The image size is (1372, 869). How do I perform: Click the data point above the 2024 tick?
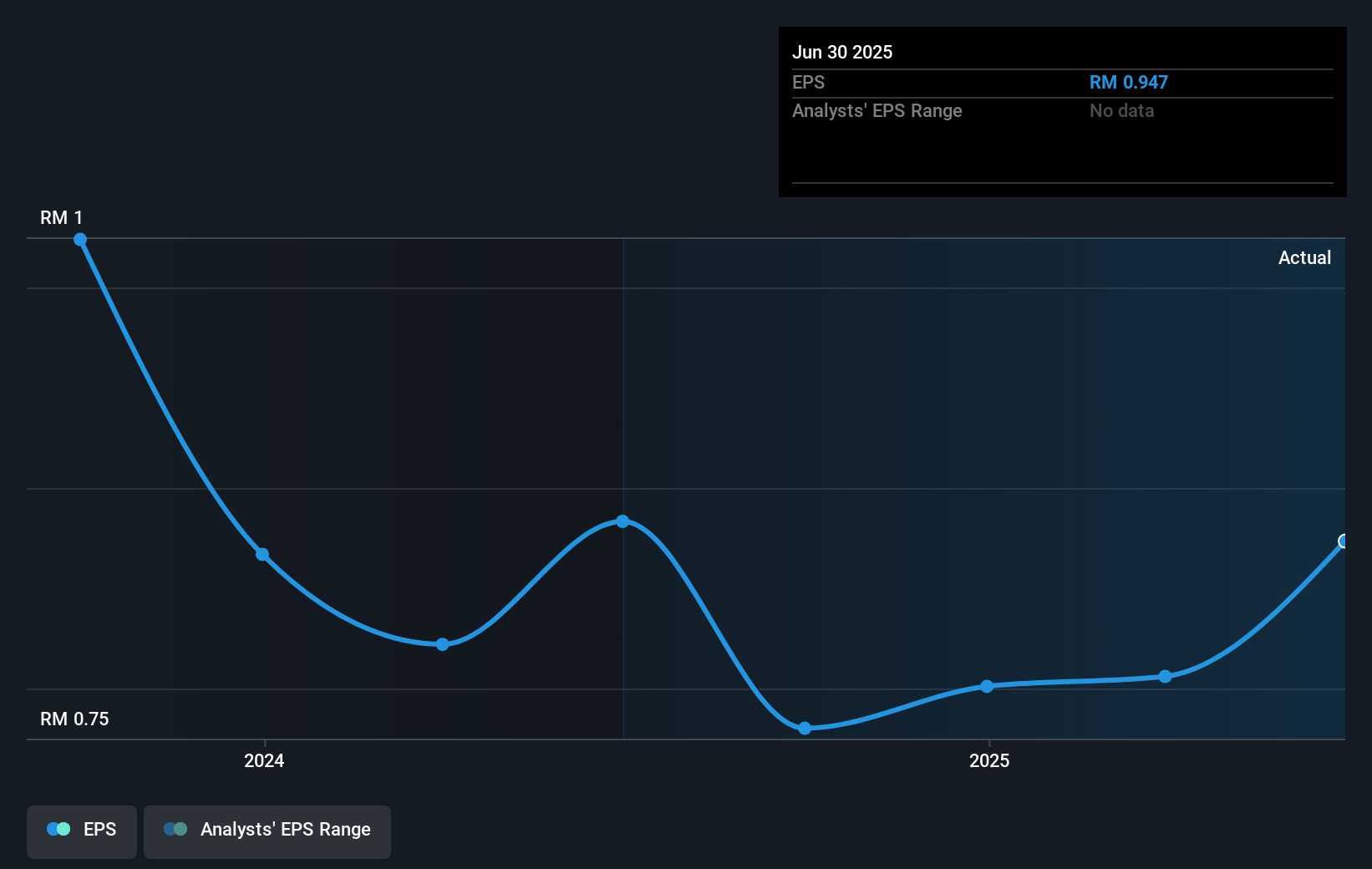pos(262,555)
